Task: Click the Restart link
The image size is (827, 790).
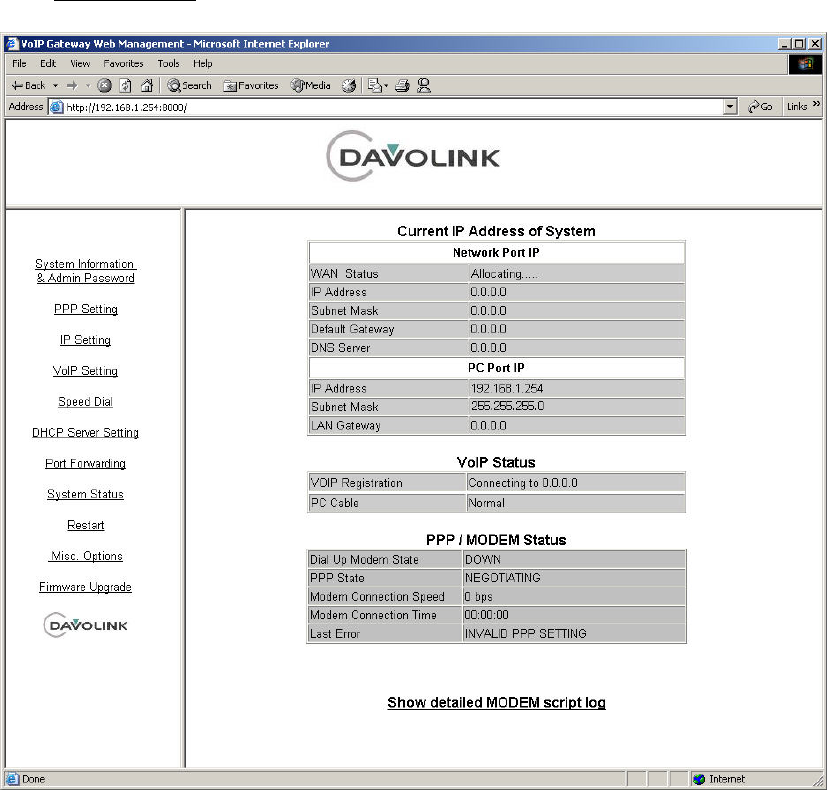Action: (x=85, y=525)
